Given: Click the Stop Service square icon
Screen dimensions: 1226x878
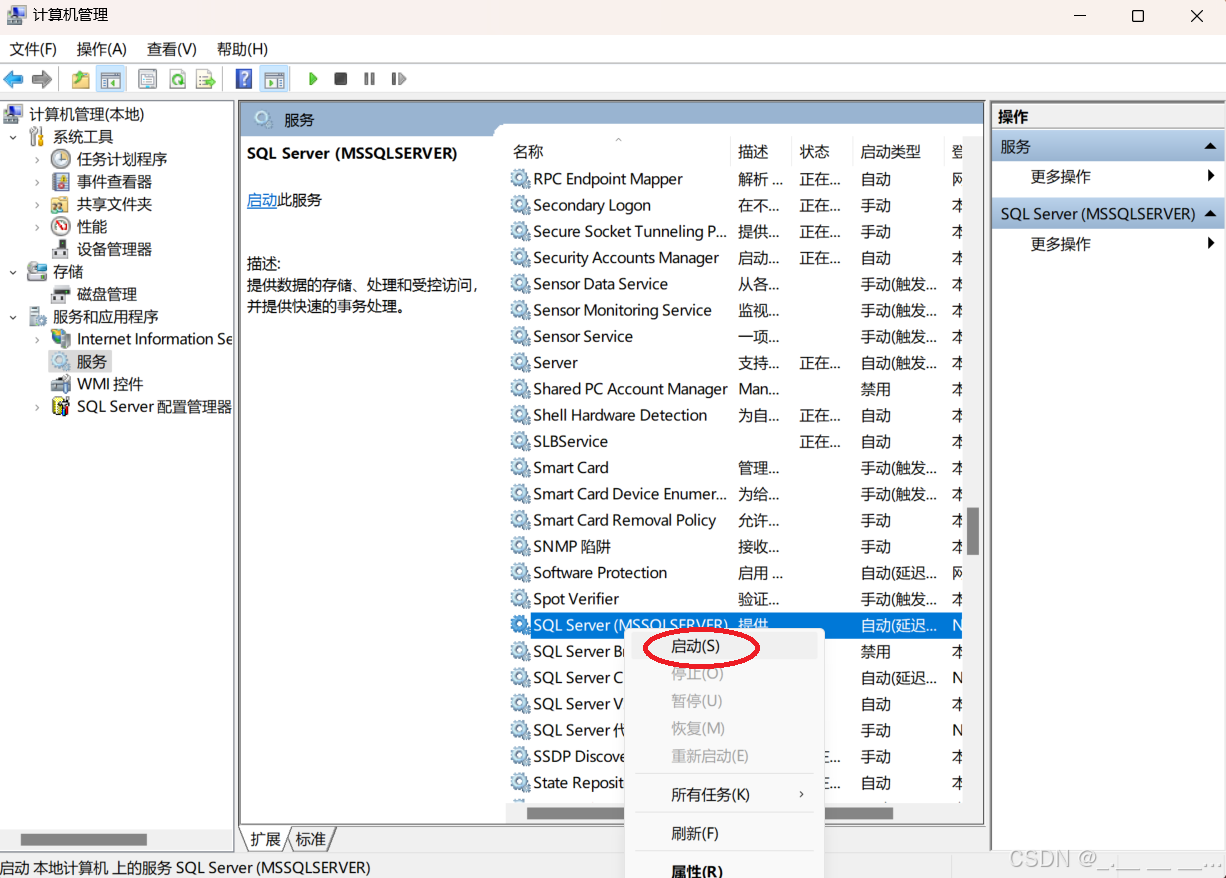Looking at the screenshot, I should pos(341,79).
